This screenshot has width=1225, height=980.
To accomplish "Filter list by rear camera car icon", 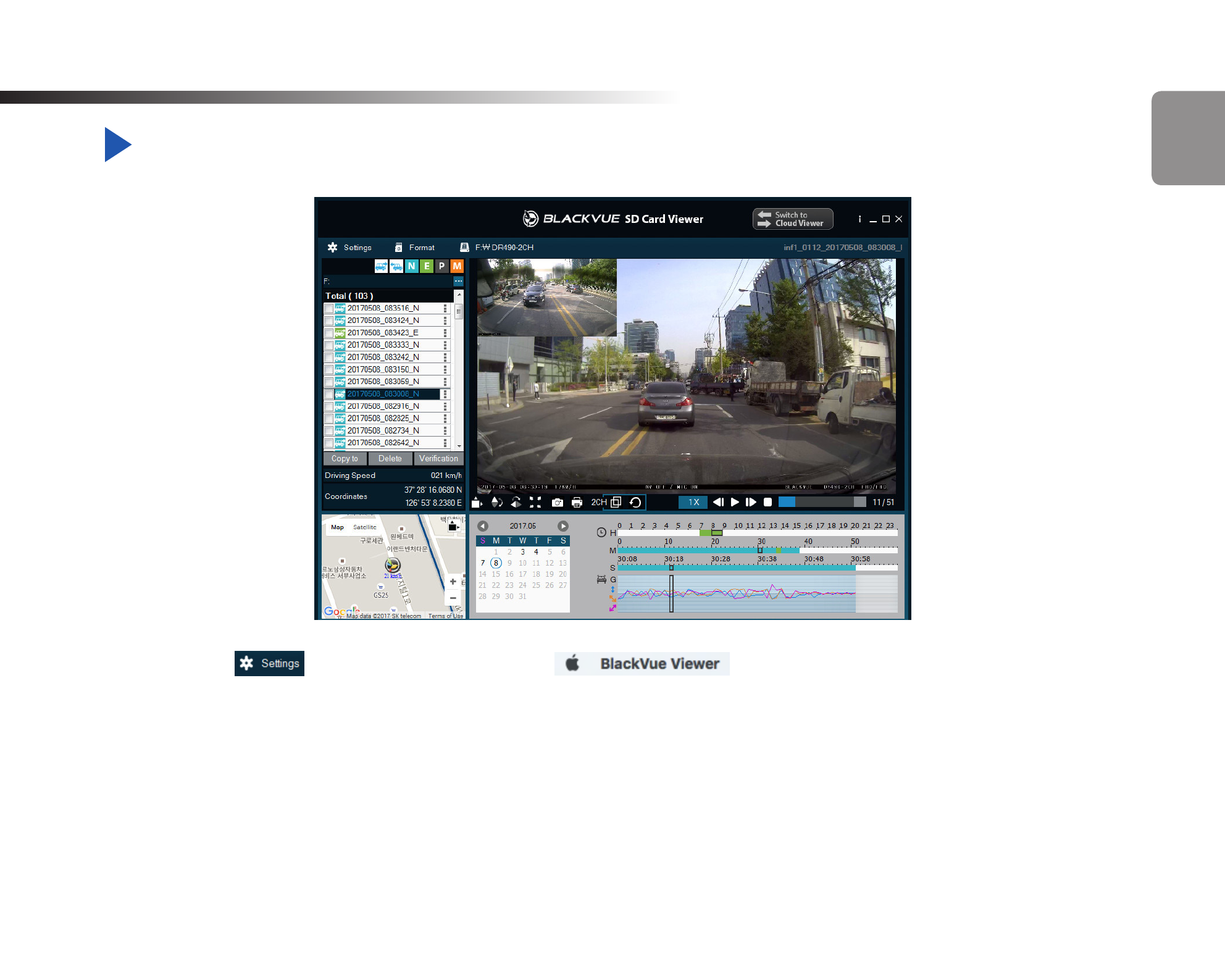I will point(396,266).
